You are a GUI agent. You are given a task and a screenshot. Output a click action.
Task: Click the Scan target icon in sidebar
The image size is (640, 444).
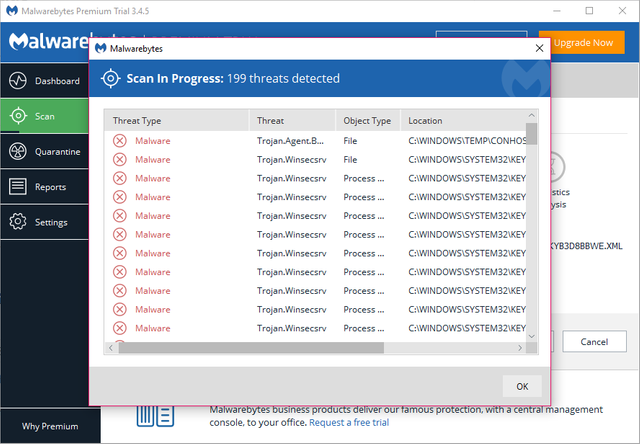18,116
